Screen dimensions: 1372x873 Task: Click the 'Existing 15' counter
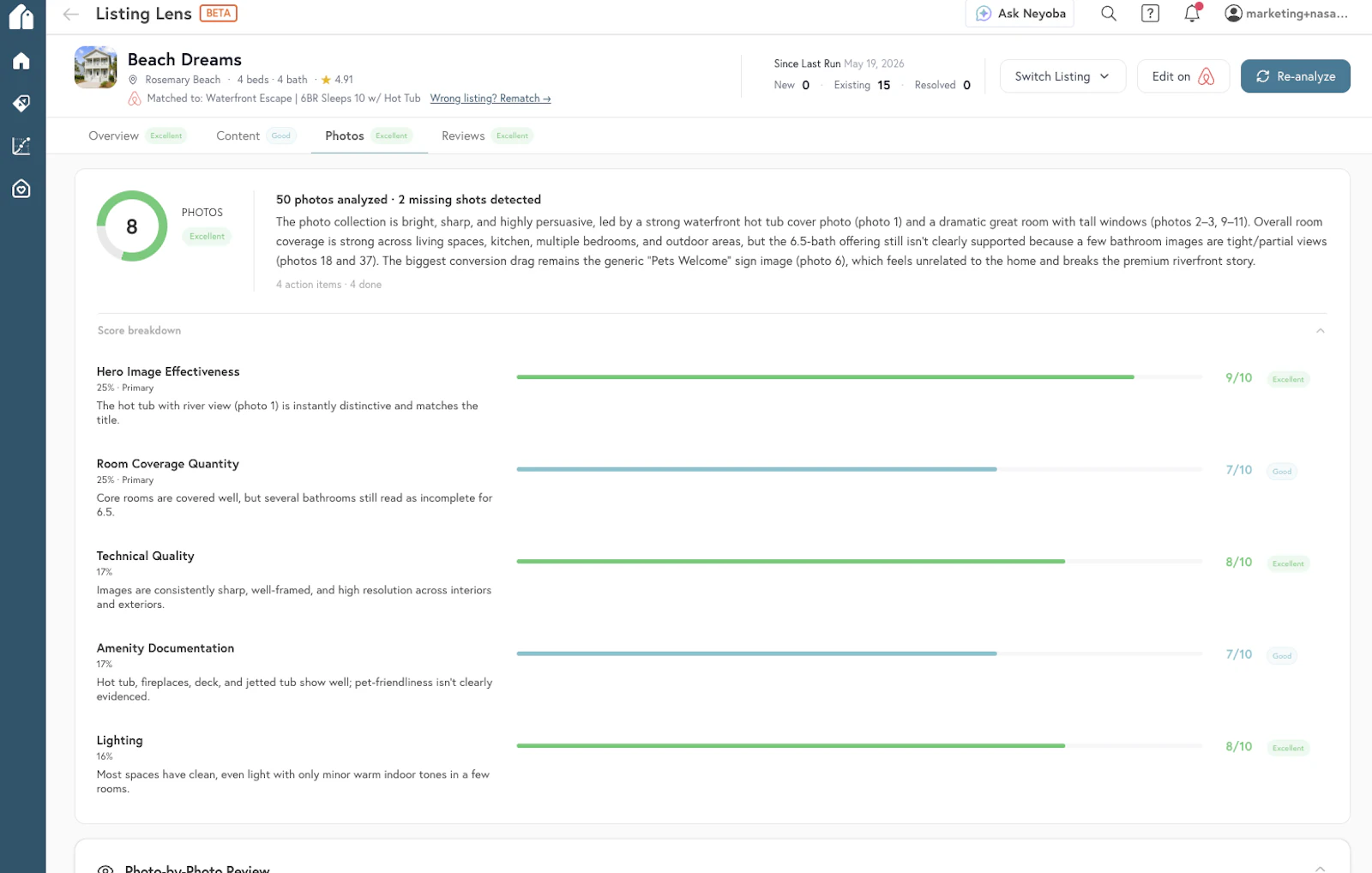click(x=862, y=85)
